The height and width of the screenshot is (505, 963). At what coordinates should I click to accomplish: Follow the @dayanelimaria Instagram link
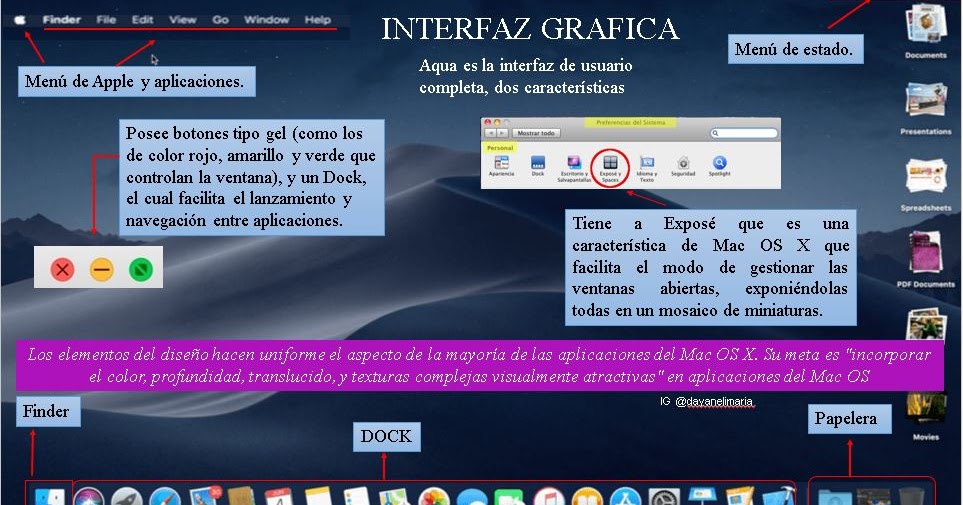pos(714,401)
